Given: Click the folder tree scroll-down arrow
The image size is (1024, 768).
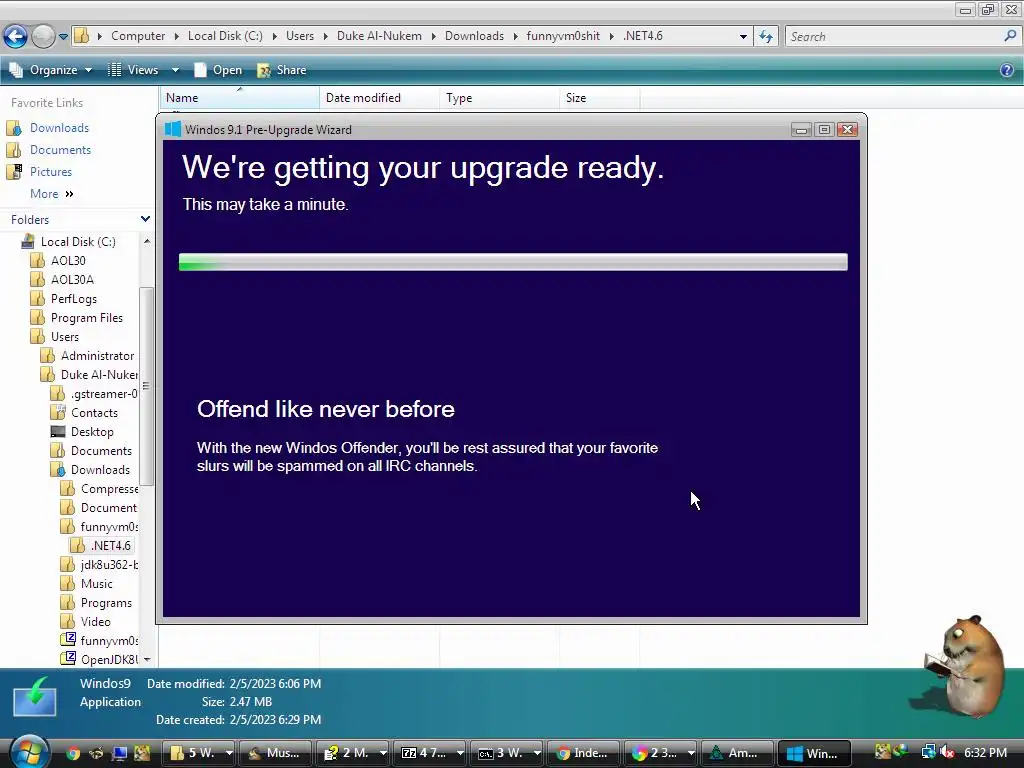Looking at the screenshot, I should coord(146,660).
